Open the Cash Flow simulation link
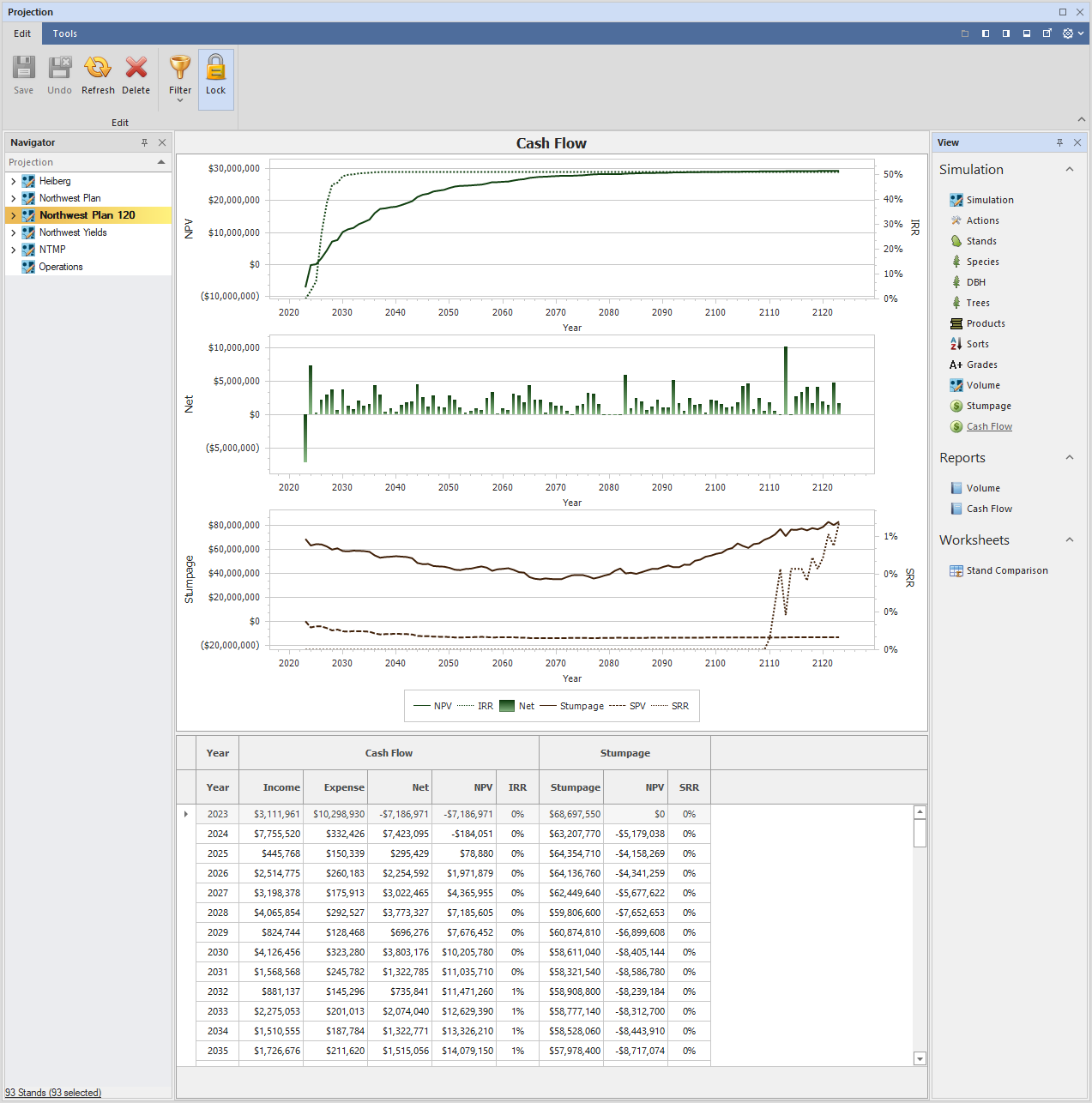This screenshot has height=1103, width=1092. (989, 426)
